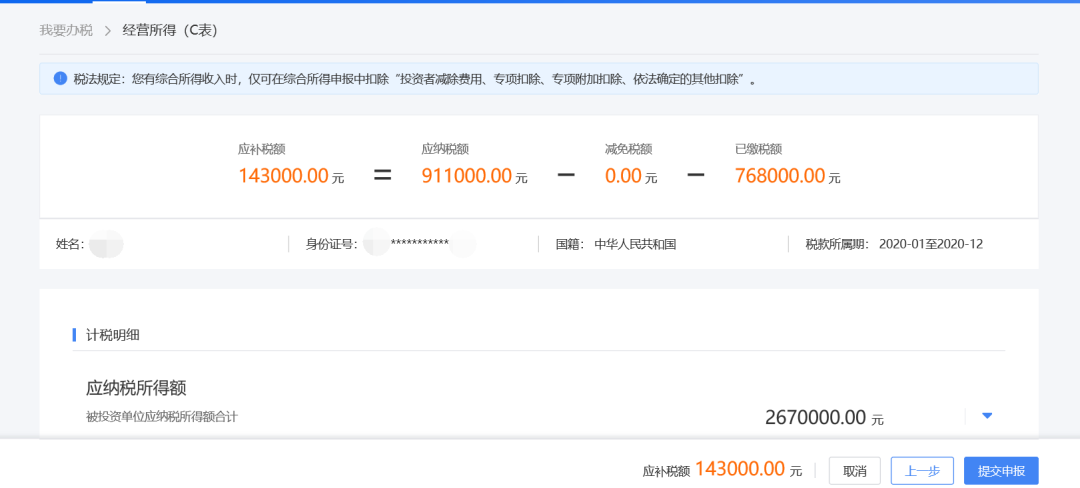This screenshot has height=488, width=1080.
Task: Select the 经营所得（C表） breadcrumb item
Action: pos(170,31)
